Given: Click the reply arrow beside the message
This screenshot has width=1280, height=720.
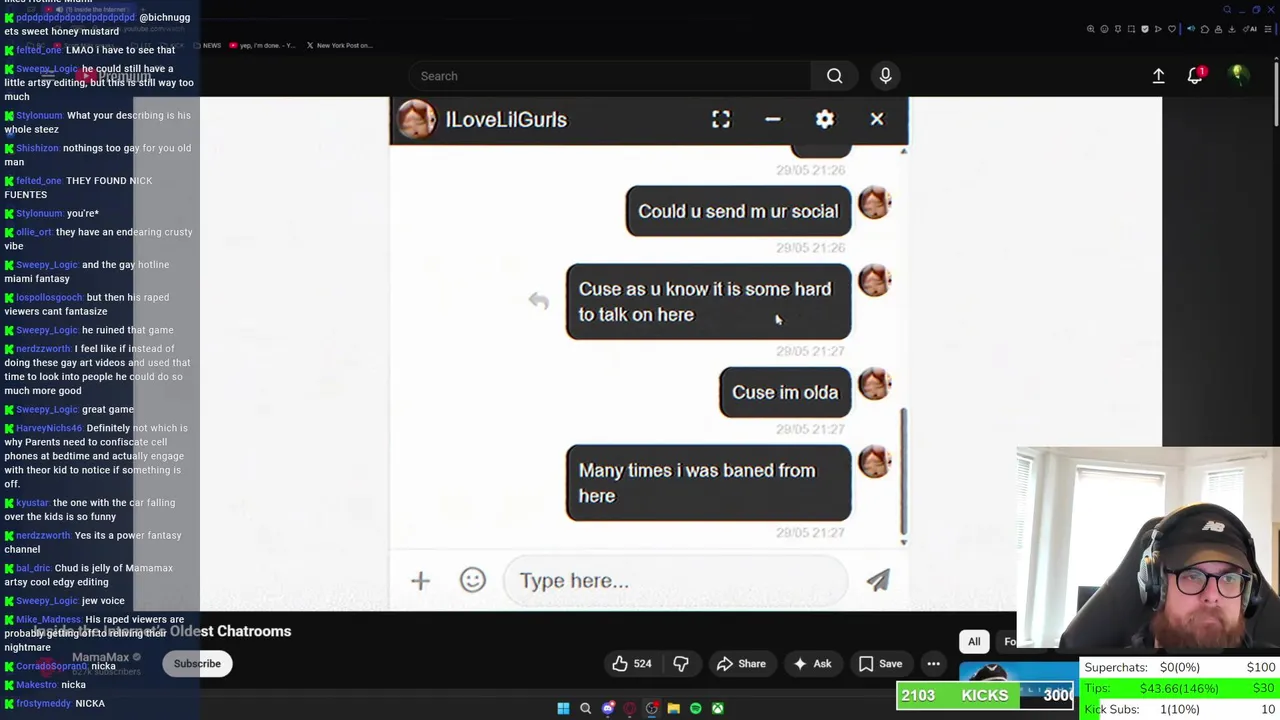Looking at the screenshot, I should coord(538,301).
